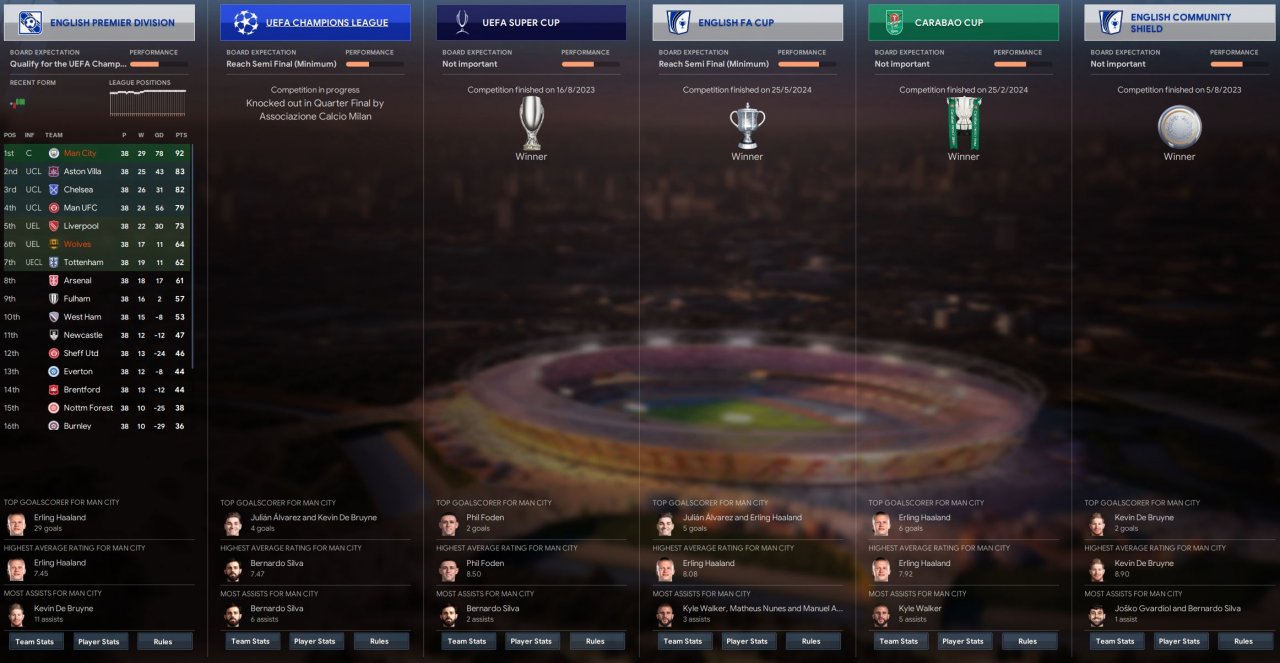Screen dimensions: 1280x663
Task: Click the league positions history graph
Action: click(x=148, y=102)
